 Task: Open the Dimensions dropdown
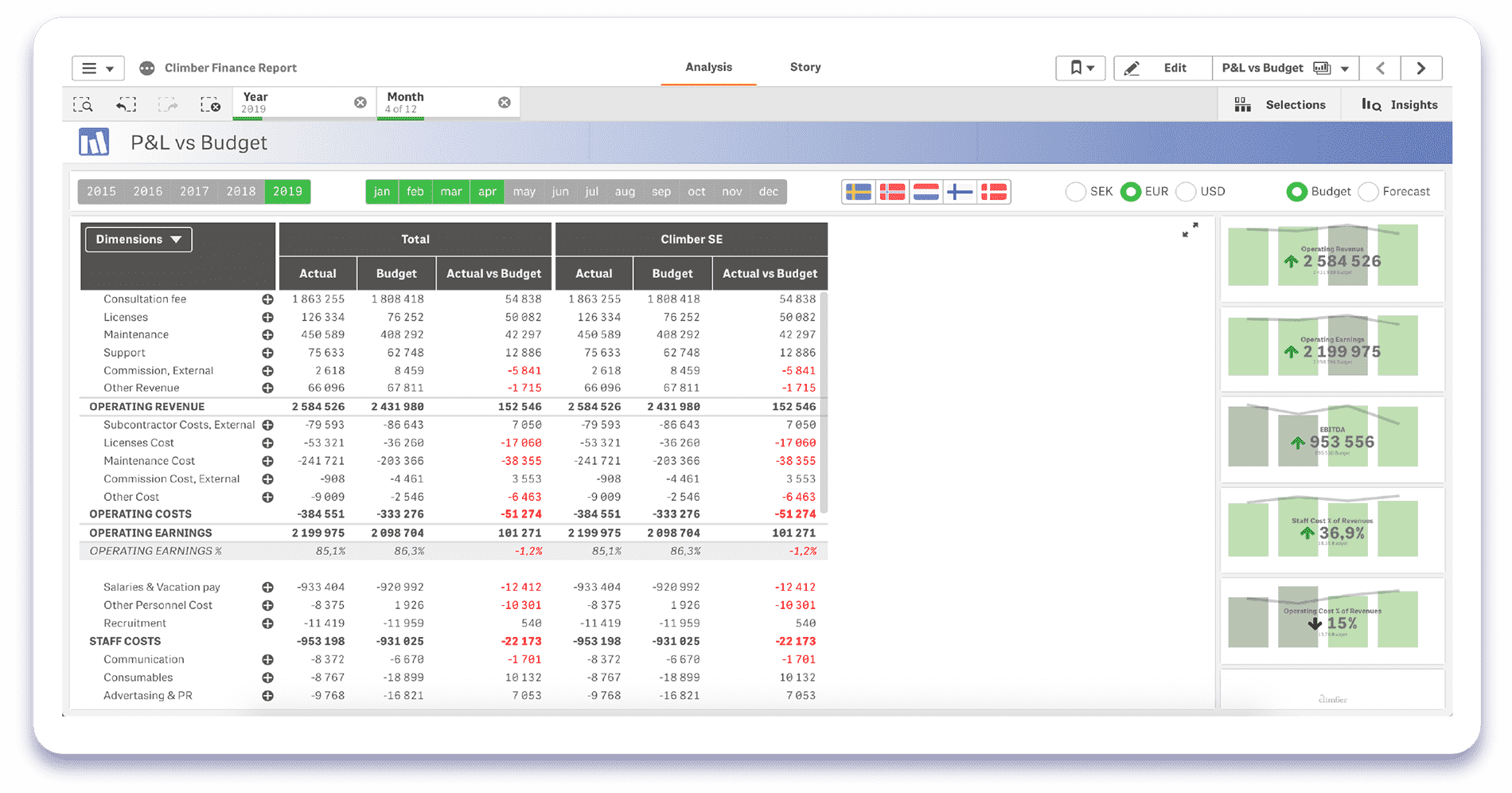[138, 239]
